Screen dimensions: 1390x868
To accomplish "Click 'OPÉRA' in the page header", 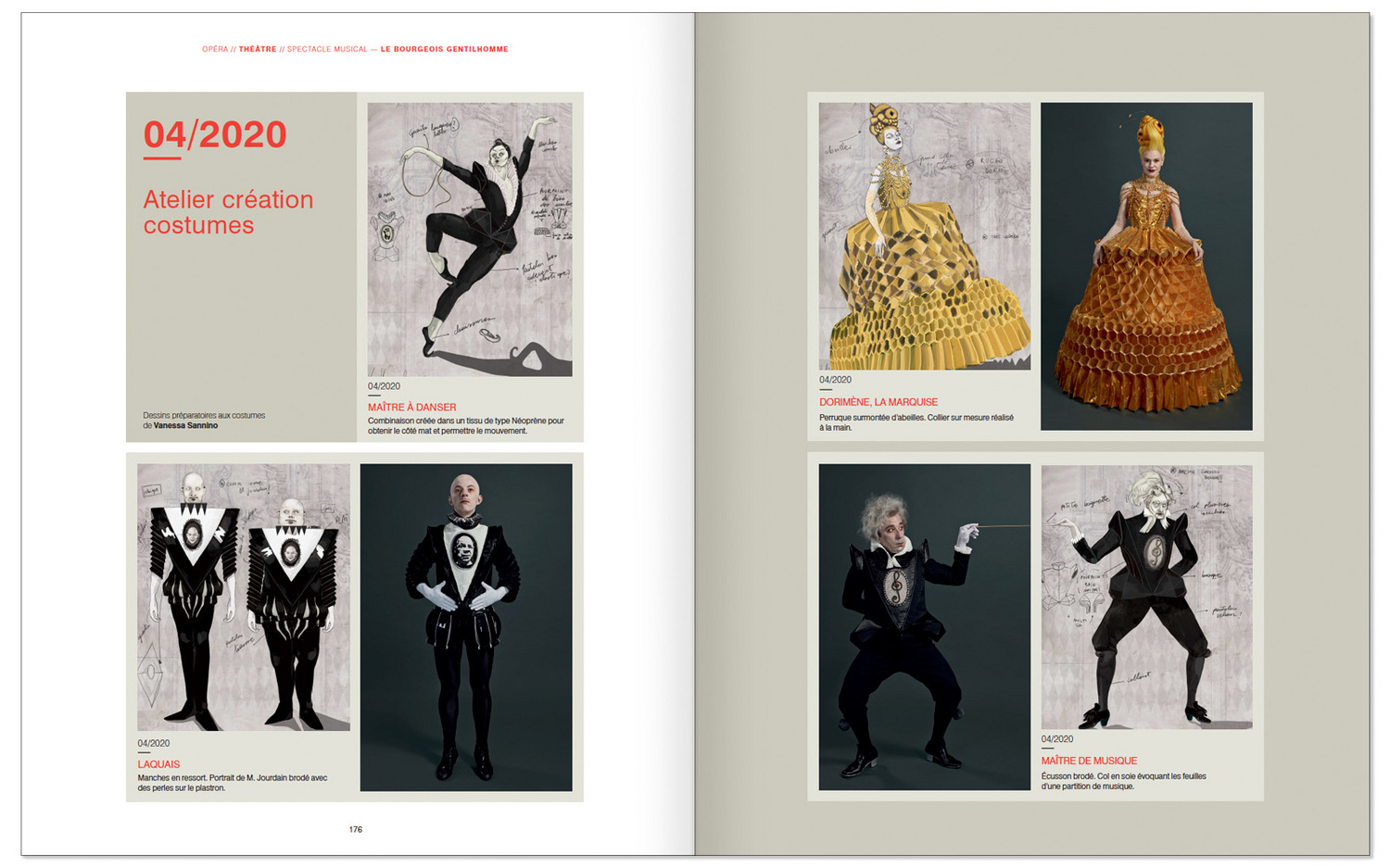I will pos(215,49).
